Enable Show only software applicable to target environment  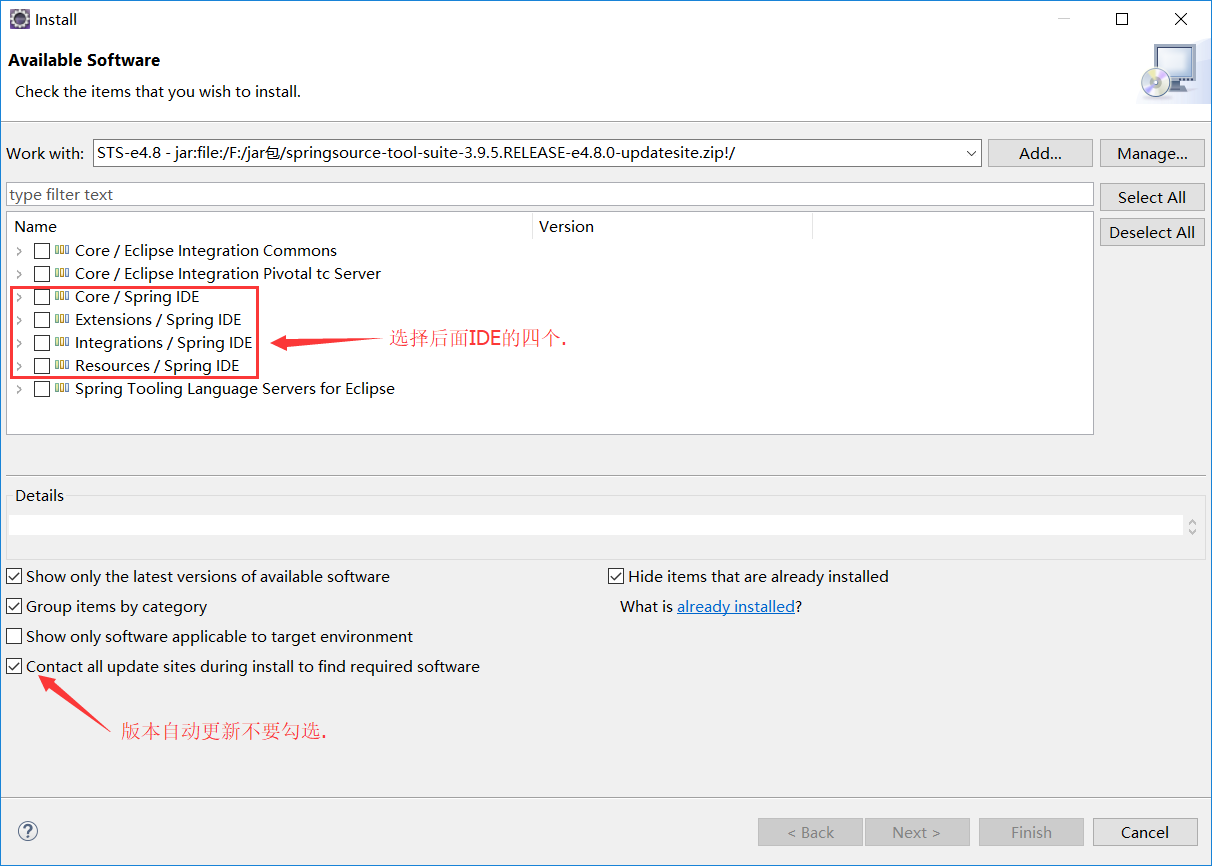(x=14, y=636)
